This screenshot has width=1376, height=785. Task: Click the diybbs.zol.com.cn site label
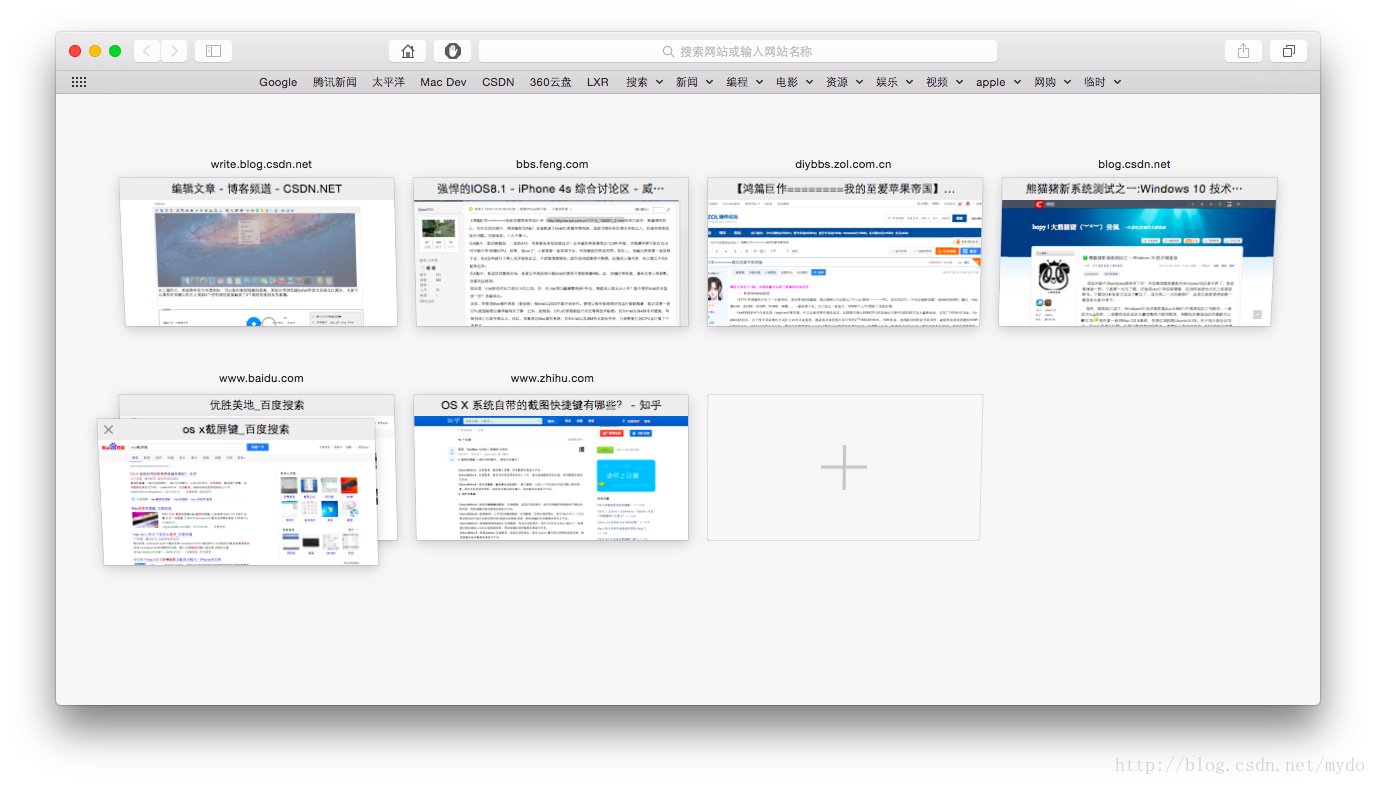[x=843, y=164]
